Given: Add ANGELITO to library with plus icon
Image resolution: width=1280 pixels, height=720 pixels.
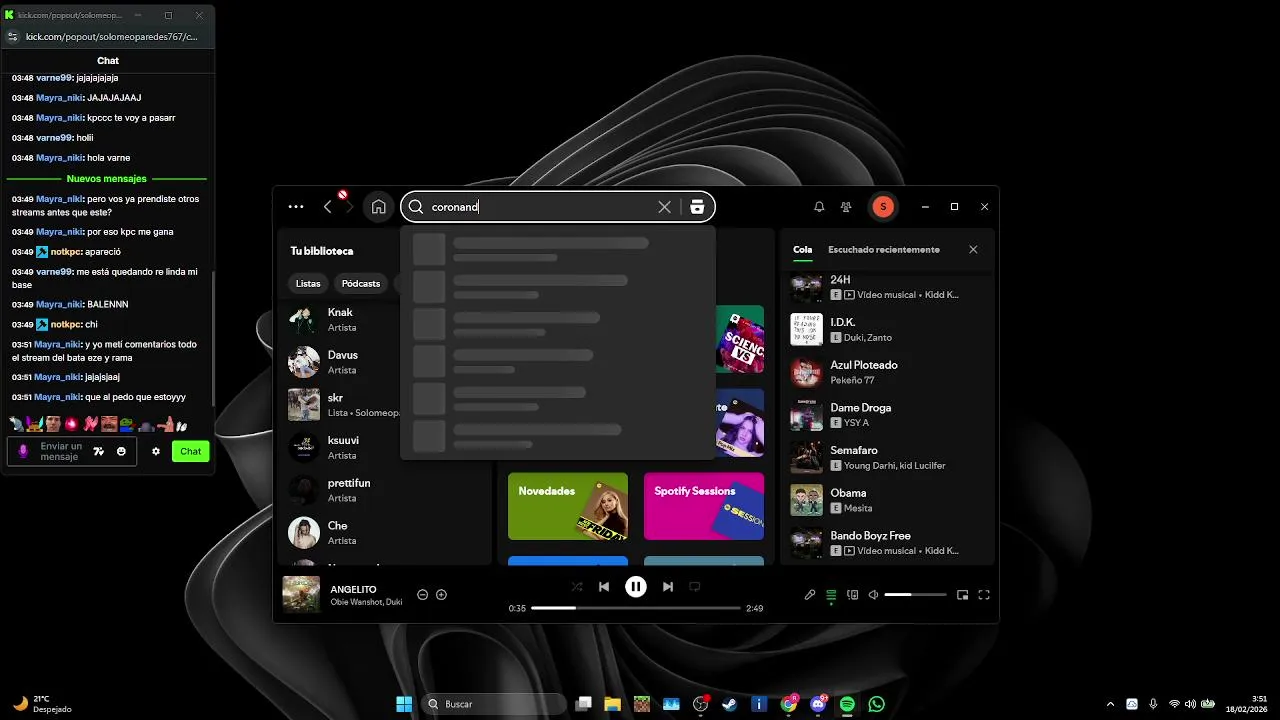Looking at the screenshot, I should tap(441, 595).
